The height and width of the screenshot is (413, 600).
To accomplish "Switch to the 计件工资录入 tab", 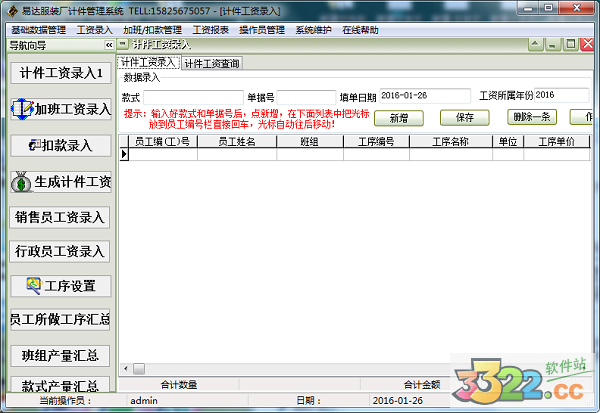I will pyautogui.click(x=148, y=62).
